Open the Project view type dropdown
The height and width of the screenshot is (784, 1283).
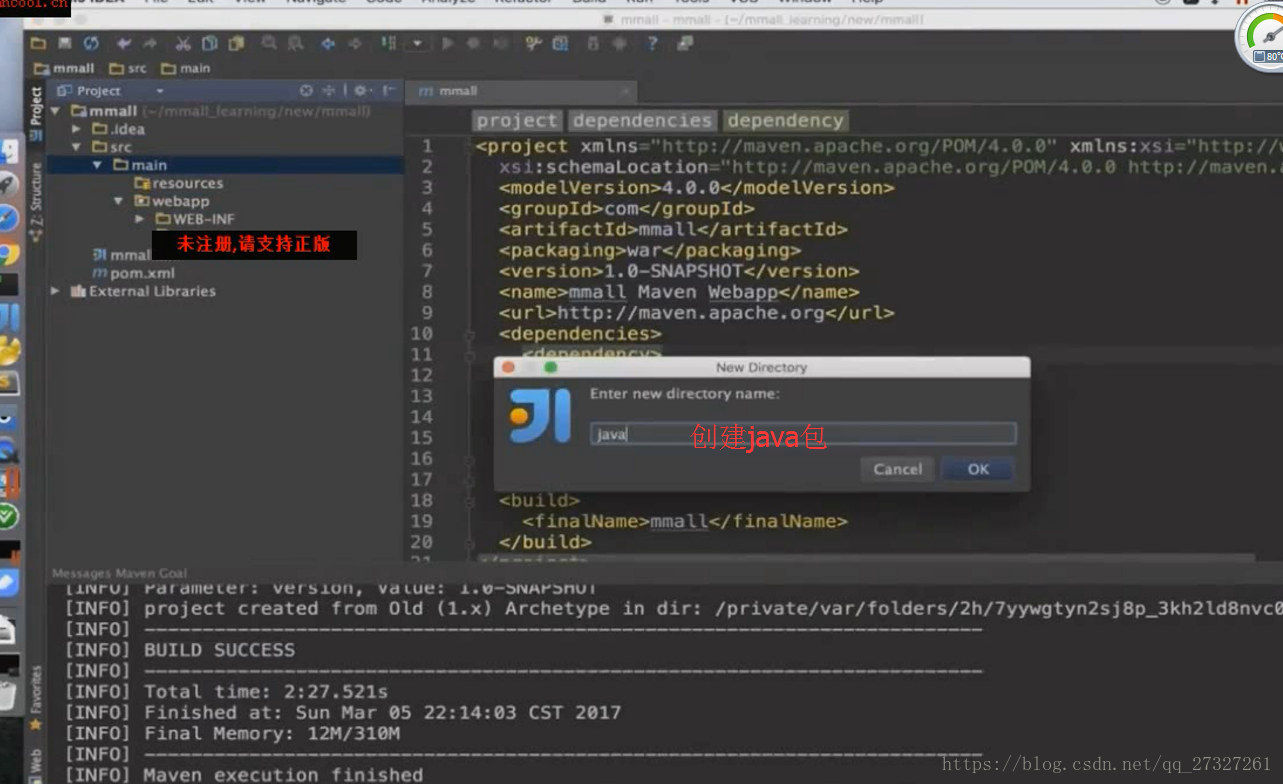pyautogui.click(x=159, y=91)
